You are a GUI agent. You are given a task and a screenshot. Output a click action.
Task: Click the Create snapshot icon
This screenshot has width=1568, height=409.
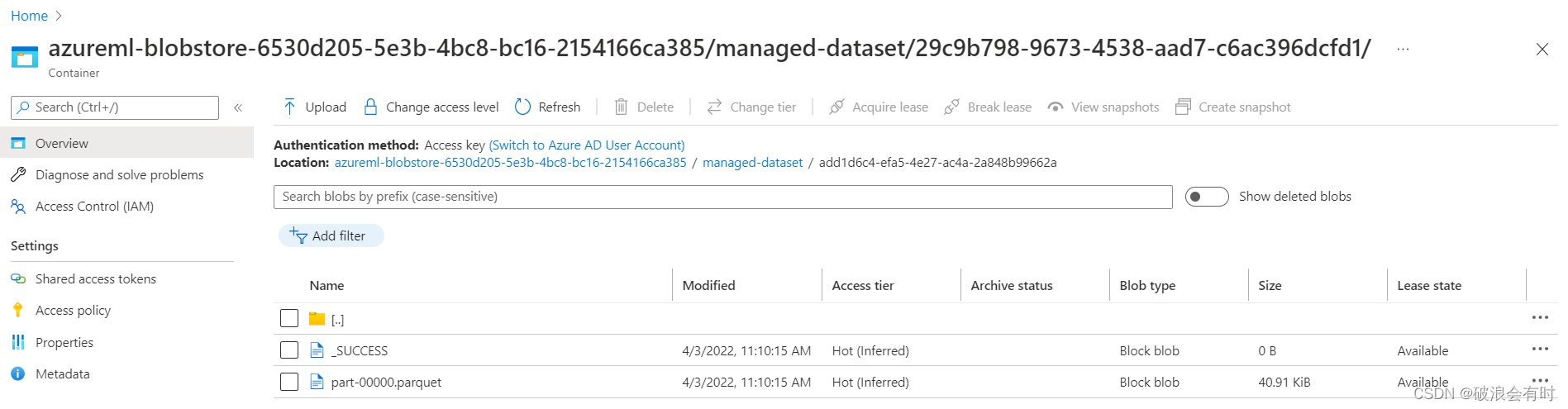tap(1183, 107)
